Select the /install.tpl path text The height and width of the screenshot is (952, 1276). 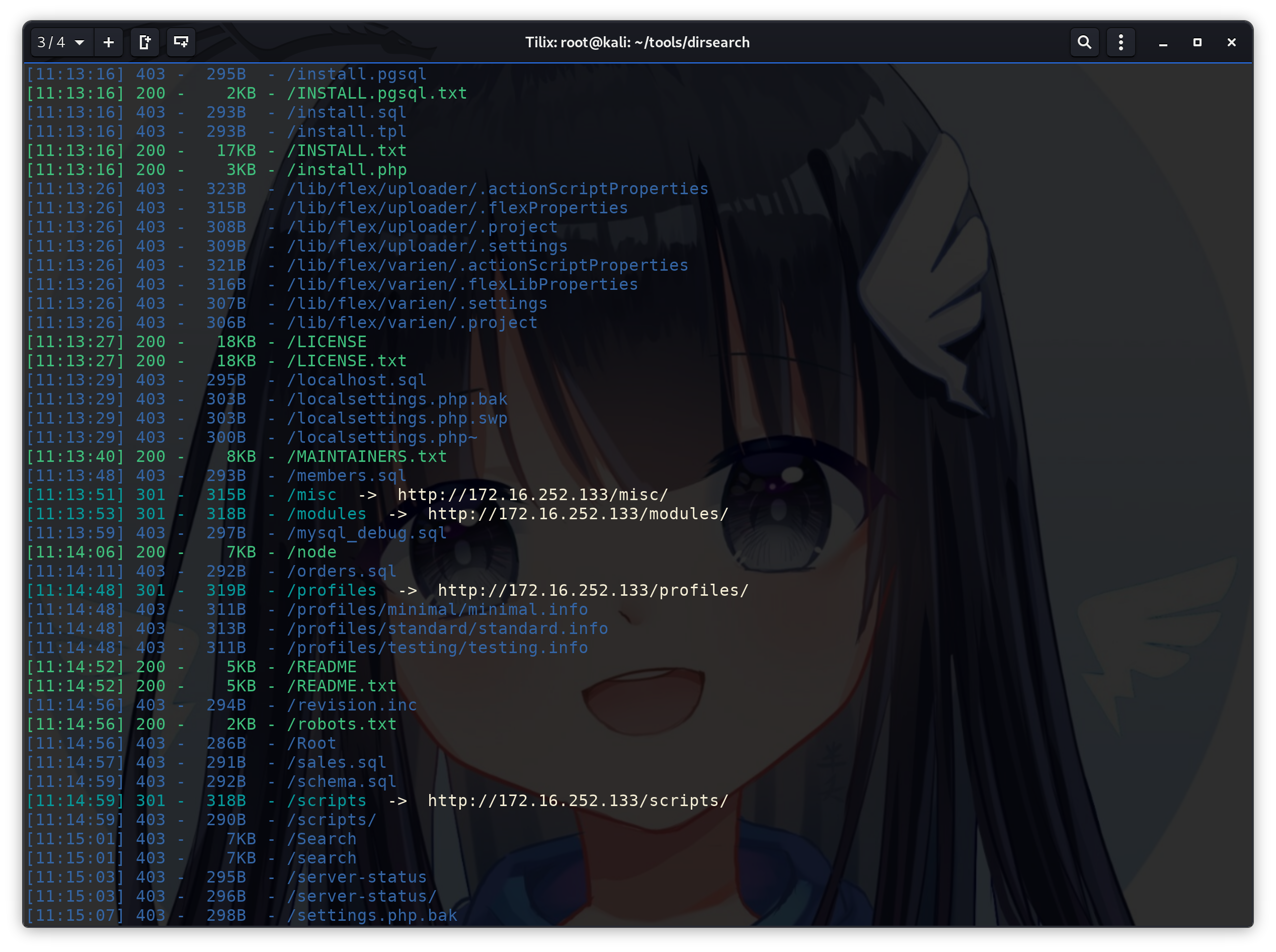point(346,131)
